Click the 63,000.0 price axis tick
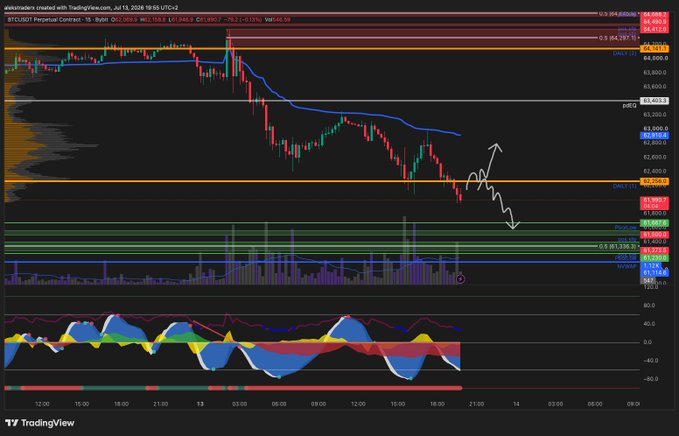The width and height of the screenshot is (679, 436). 654,129
